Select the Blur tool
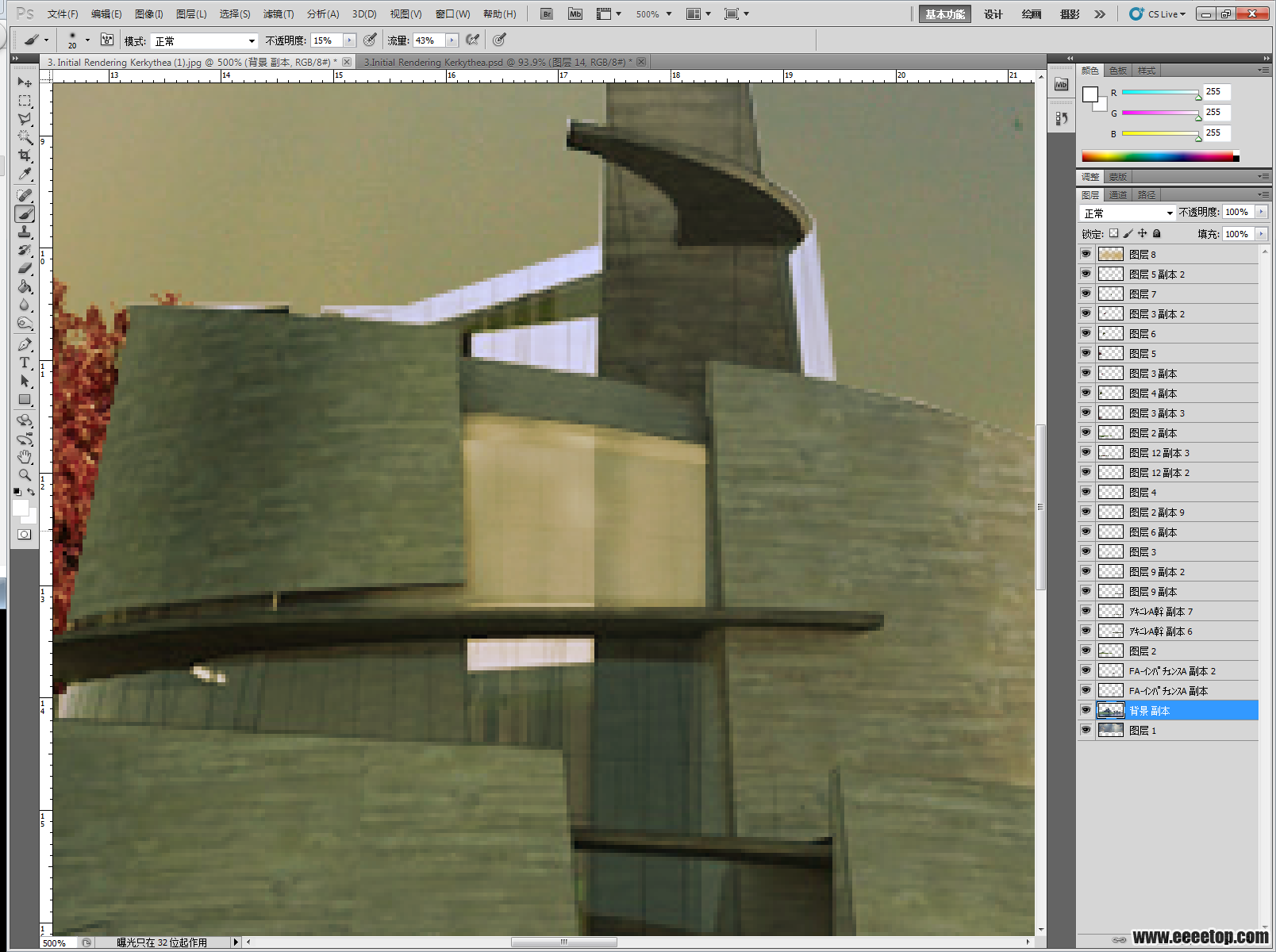Image resolution: width=1276 pixels, height=952 pixels. coord(25,305)
